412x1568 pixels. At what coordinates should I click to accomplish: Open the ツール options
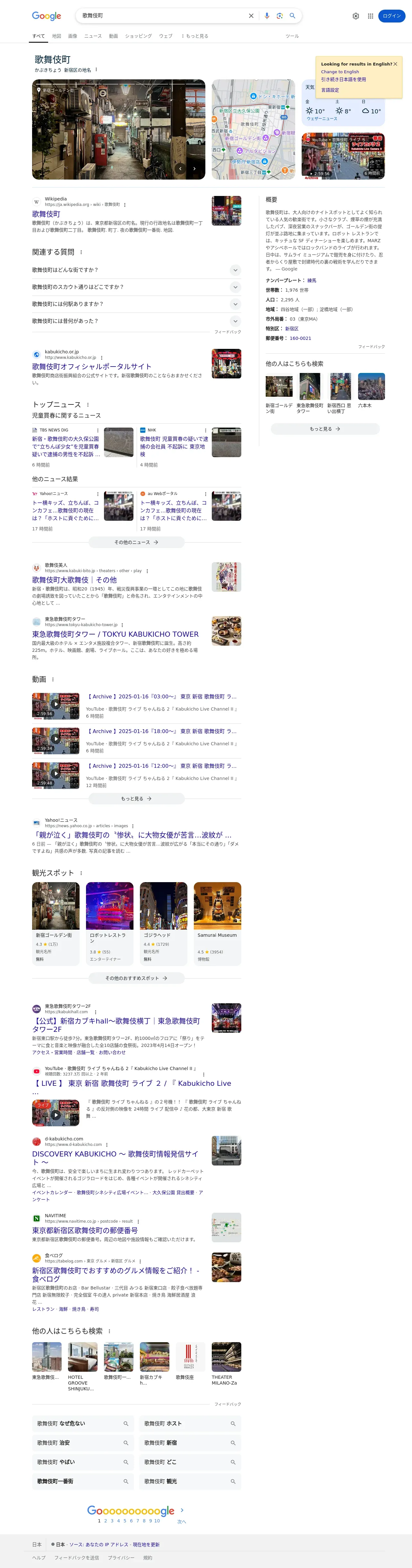pyautogui.click(x=292, y=36)
